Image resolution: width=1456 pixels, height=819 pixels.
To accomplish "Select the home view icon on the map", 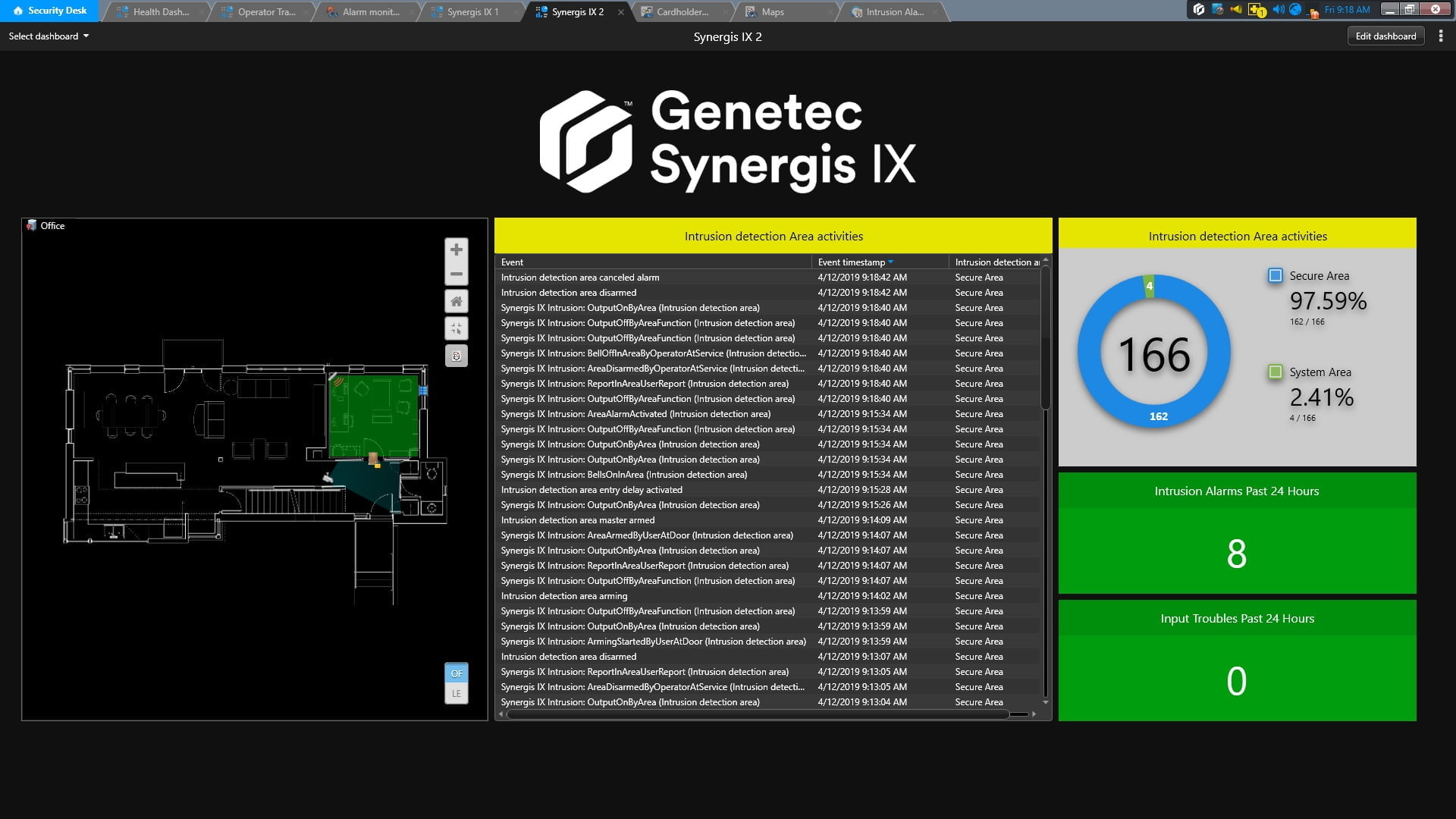I will 457,301.
